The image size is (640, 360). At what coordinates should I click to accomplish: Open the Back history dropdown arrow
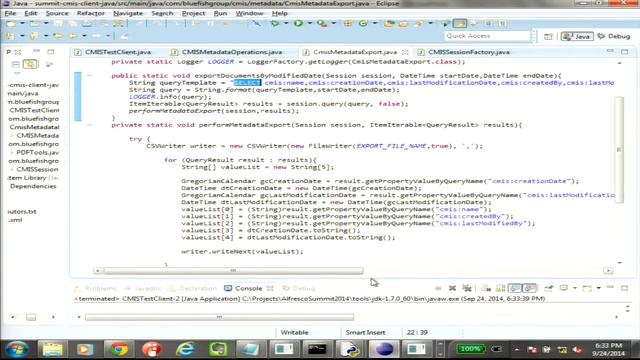click(x=84, y=36)
